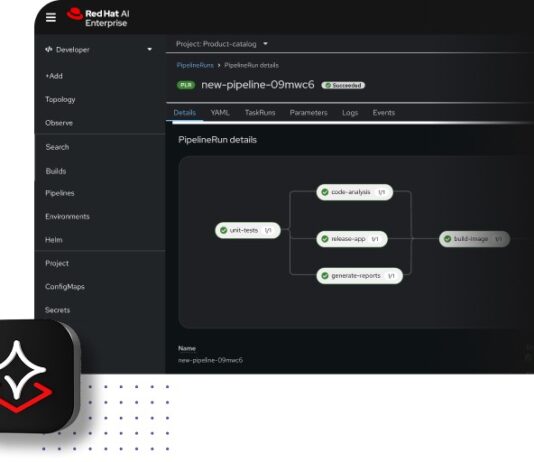Open Observe in the sidebar
Screen dimensions: 534x462
coord(59,123)
